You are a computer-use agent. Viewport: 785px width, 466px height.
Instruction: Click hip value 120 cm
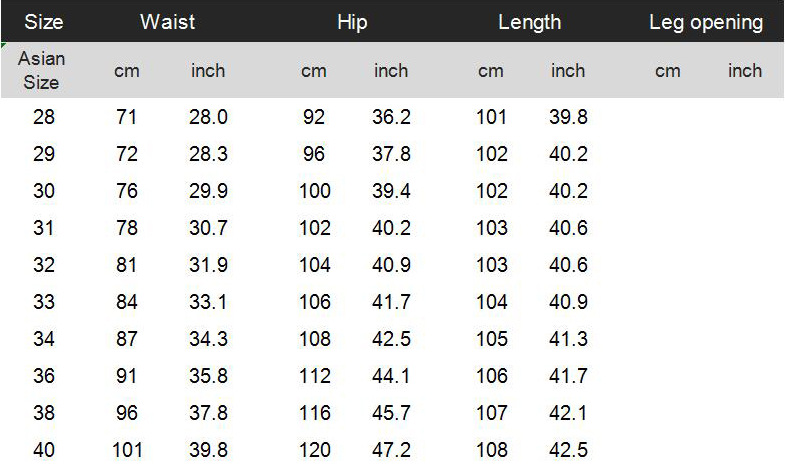tap(314, 450)
